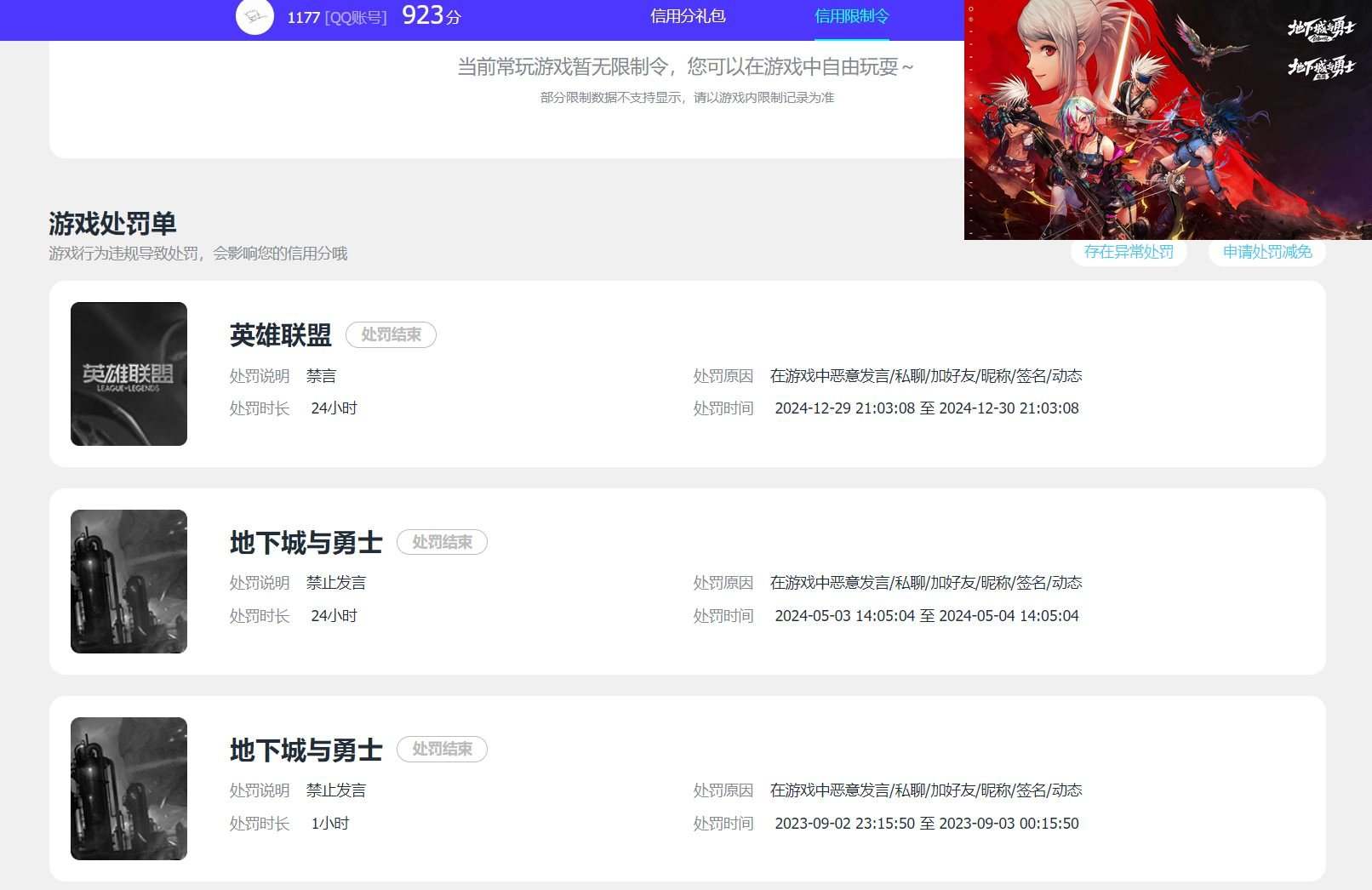Click the date range 2024-12-29 21:03:08 至 2024-12-30 21:03:08
The width and height of the screenshot is (1372, 890).
tap(927, 408)
